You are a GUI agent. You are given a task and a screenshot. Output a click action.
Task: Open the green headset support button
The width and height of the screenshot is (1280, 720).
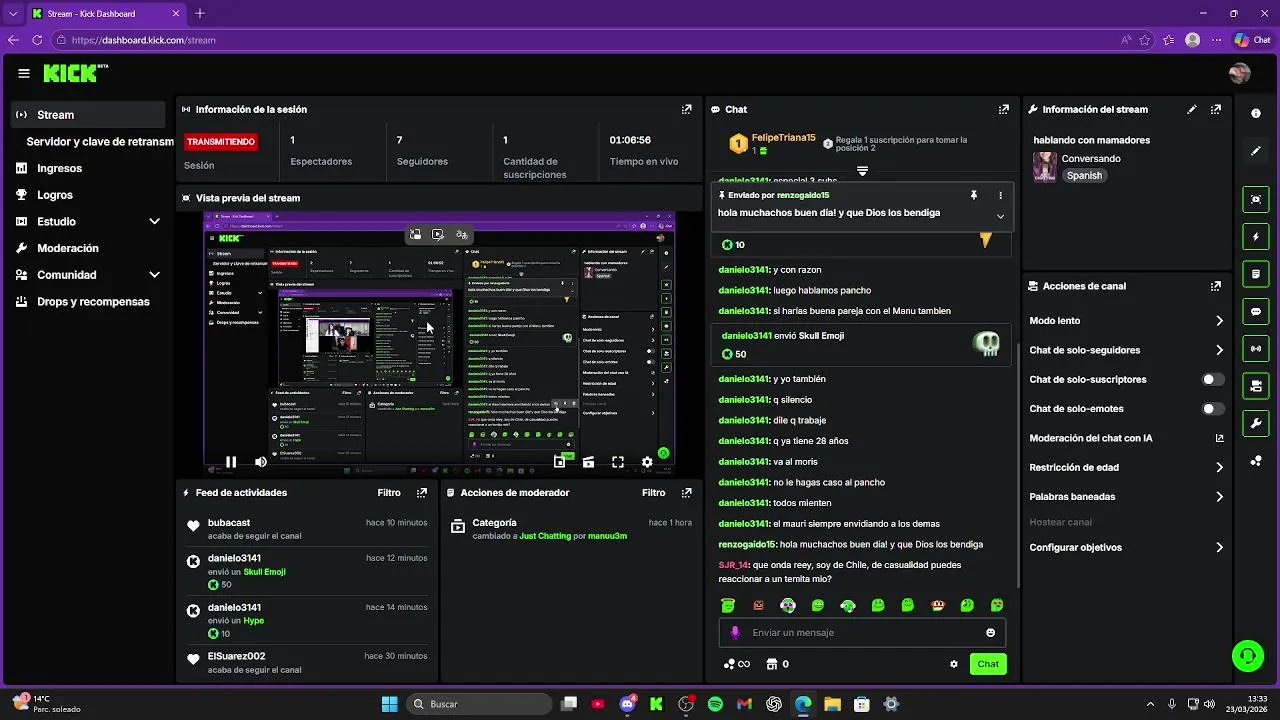coord(1247,656)
